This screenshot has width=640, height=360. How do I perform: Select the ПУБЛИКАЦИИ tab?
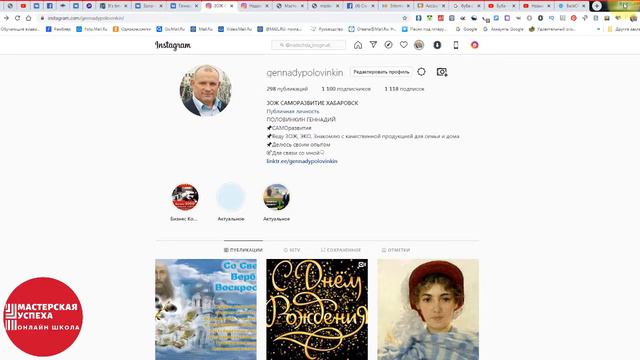[243, 250]
